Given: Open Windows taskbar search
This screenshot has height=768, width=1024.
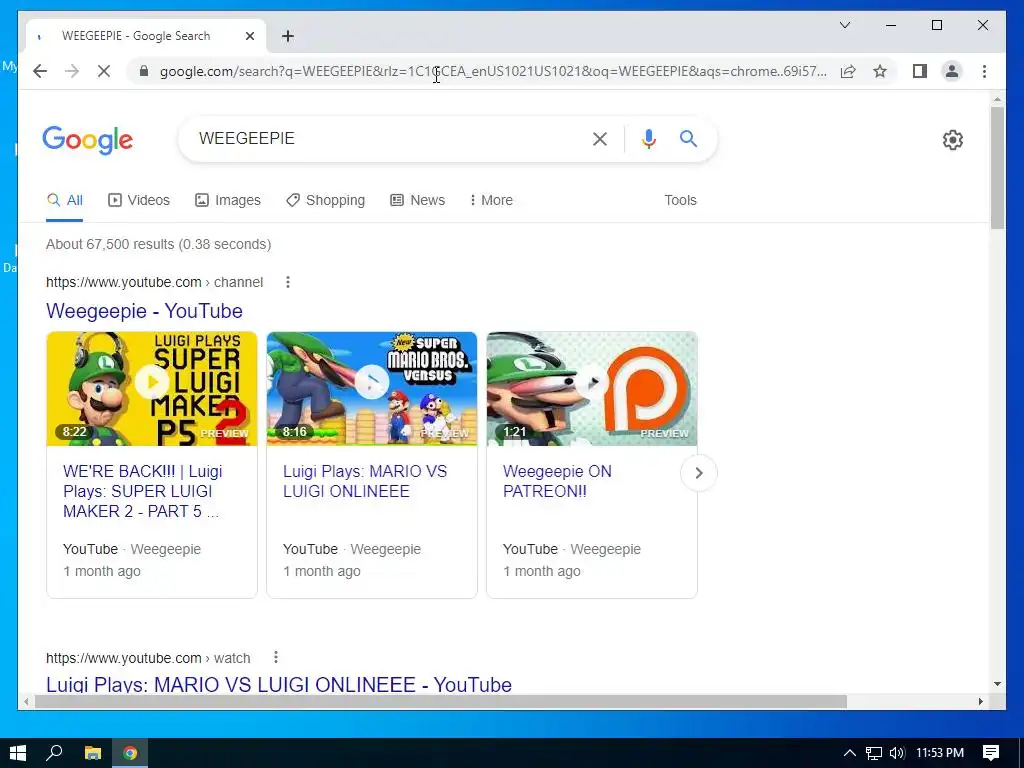Looking at the screenshot, I should [x=54, y=753].
